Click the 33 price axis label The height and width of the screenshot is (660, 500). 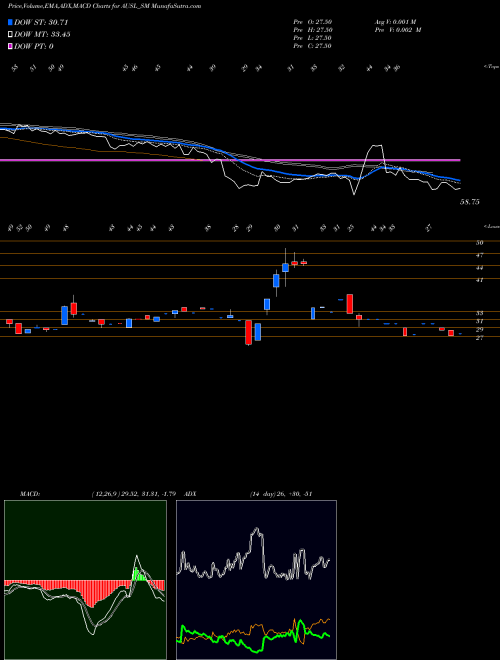[480, 313]
